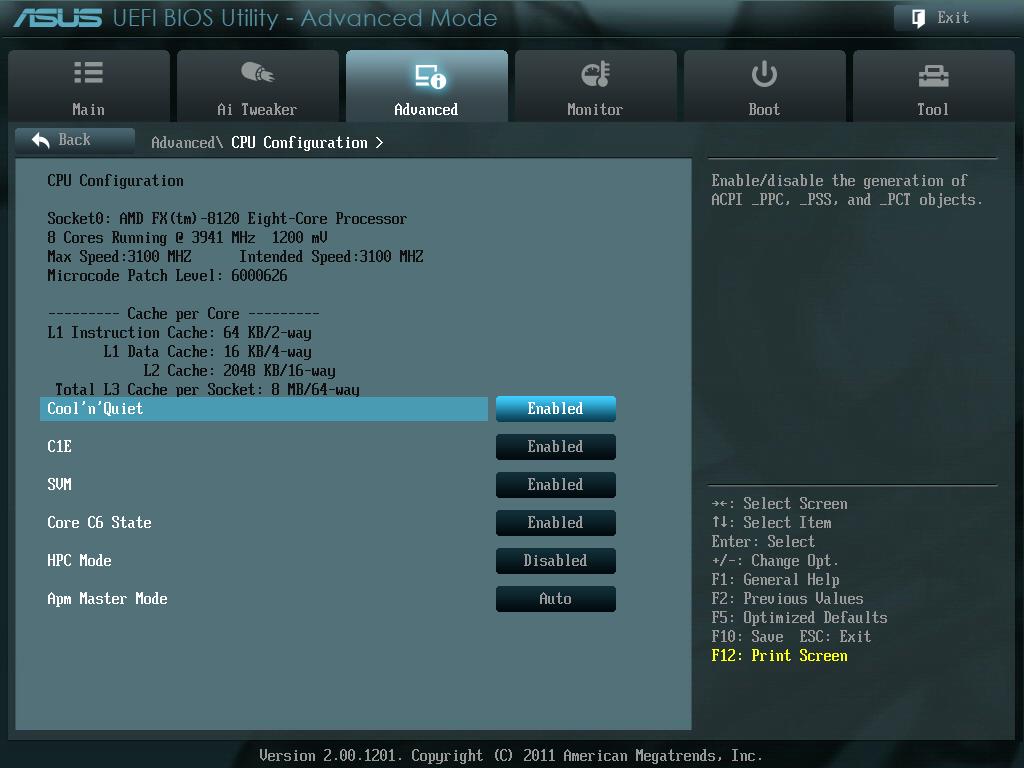
Task: Open the Boot tab
Action: click(x=765, y=86)
